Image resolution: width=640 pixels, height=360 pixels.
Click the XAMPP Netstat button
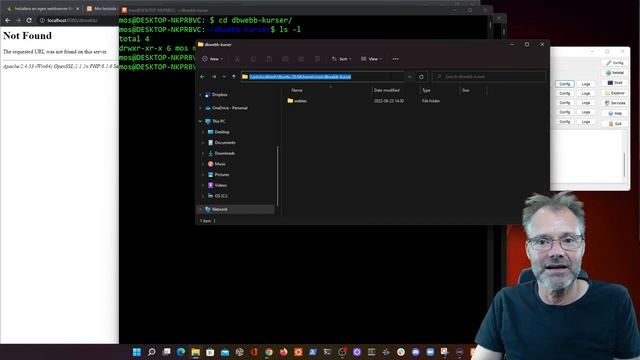click(615, 73)
